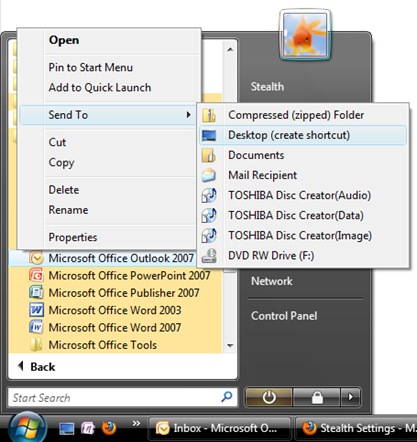
Task: Click Microsoft Office Word 2007 entry
Action: 115,327
